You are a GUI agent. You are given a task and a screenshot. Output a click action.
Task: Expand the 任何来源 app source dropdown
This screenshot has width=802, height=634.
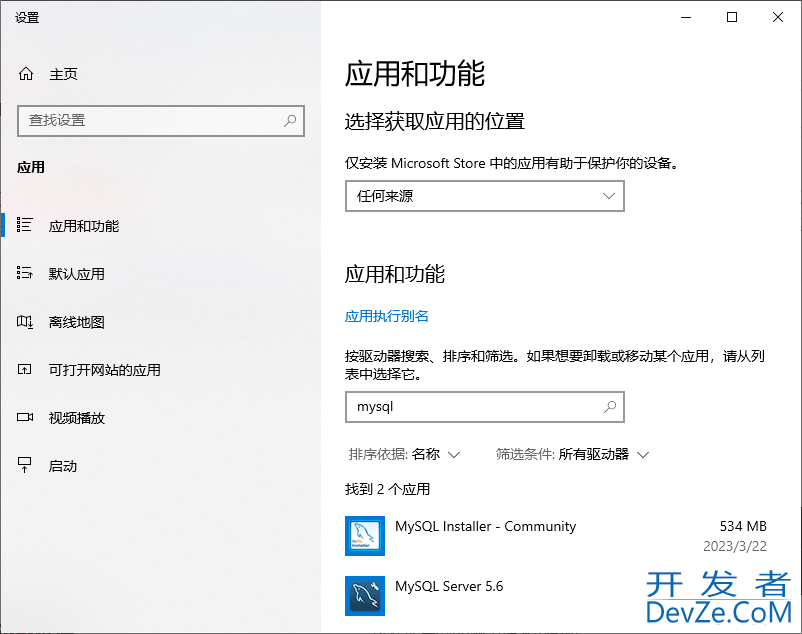pos(484,196)
